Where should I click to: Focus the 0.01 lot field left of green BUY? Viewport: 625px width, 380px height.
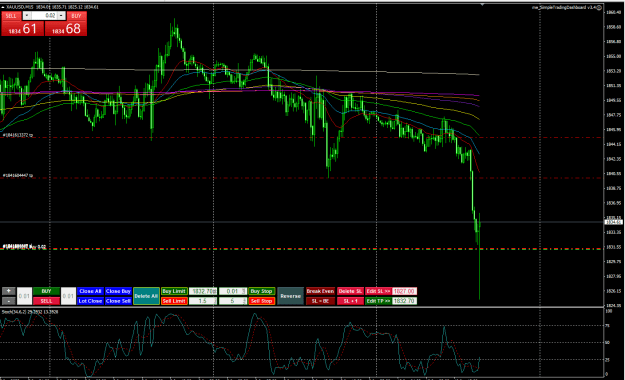(24, 296)
